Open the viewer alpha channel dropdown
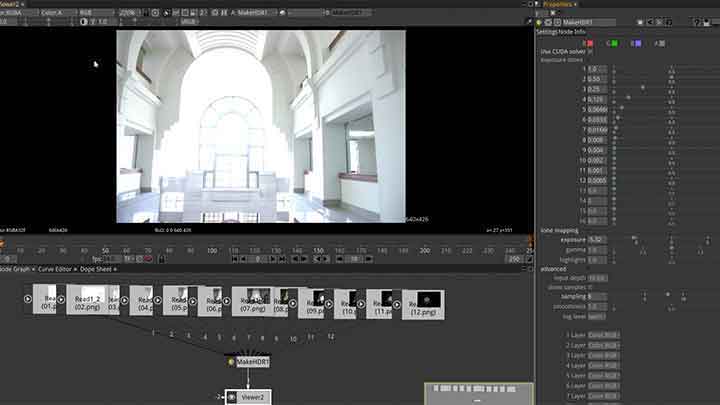Screen dimensions: 720x405 coord(57,13)
